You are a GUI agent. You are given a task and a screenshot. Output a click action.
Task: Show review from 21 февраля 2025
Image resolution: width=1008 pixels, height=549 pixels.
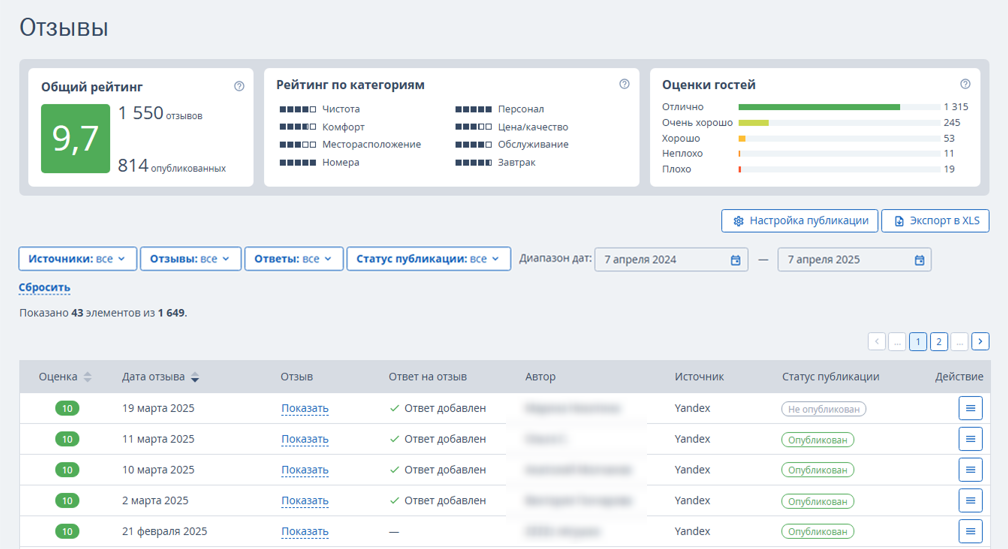305,531
